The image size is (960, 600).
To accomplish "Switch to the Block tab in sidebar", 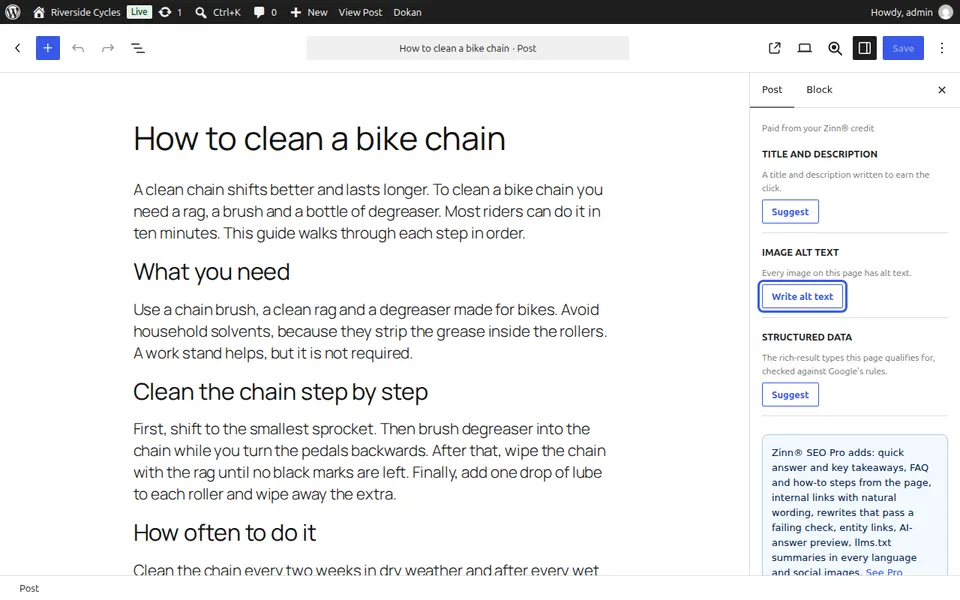I will click(819, 89).
